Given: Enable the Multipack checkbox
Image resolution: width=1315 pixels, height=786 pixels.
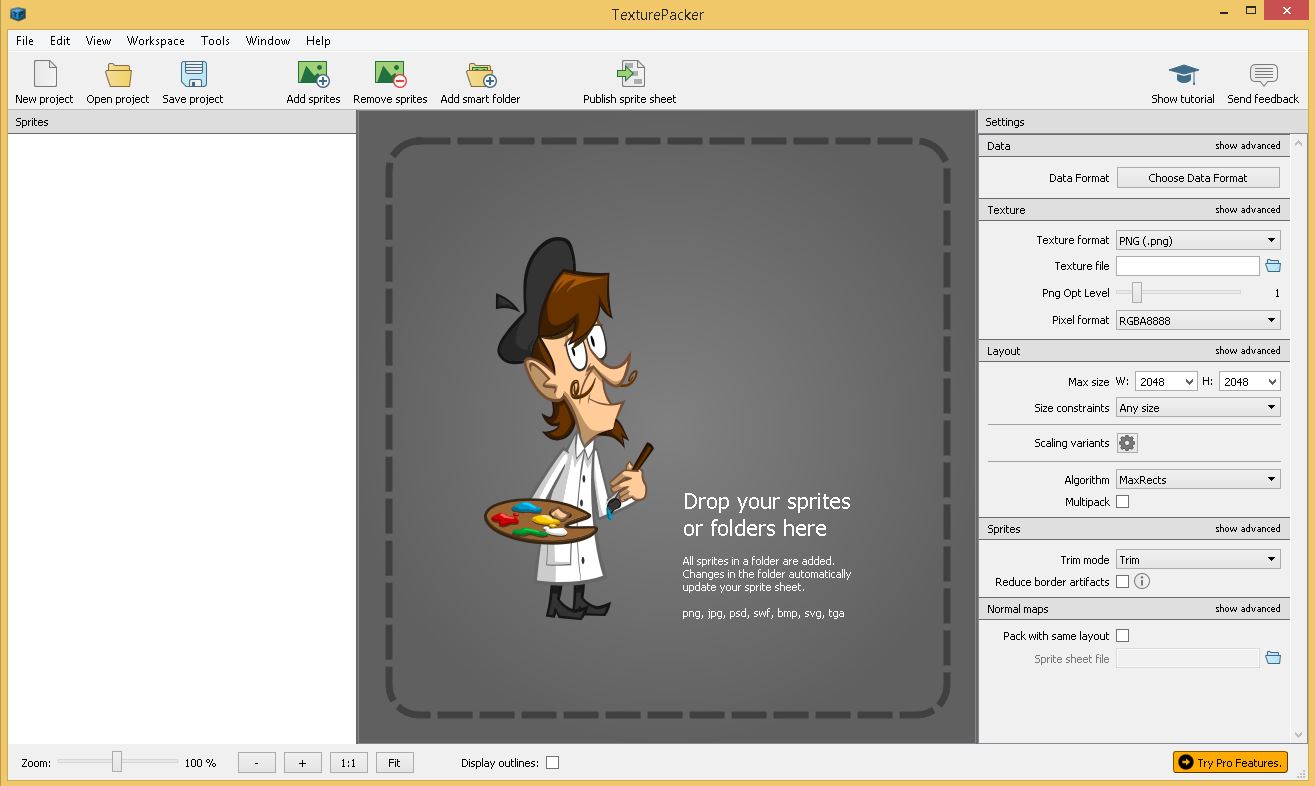Looking at the screenshot, I should pos(1123,502).
